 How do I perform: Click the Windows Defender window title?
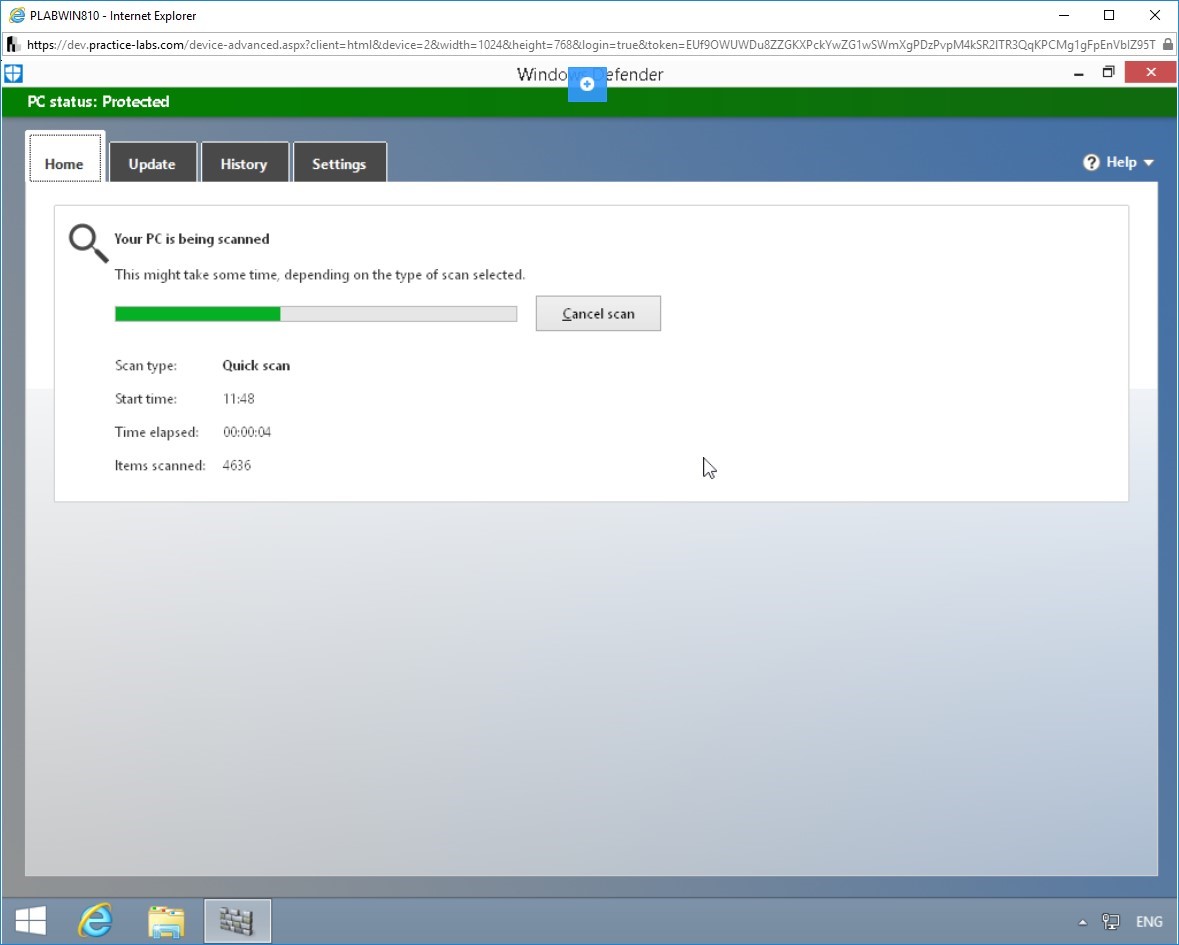[x=590, y=74]
